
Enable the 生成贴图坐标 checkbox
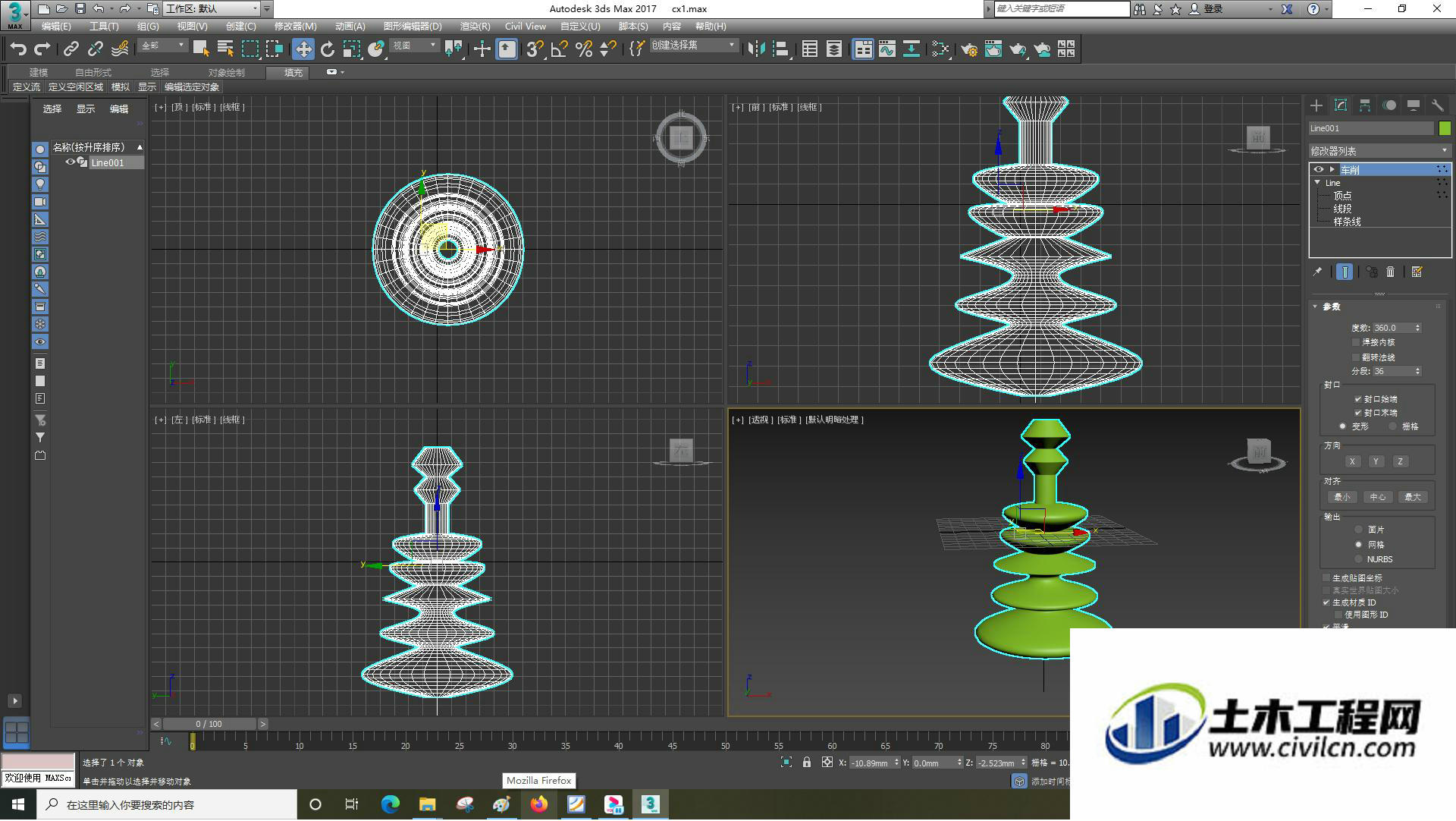tap(1326, 578)
